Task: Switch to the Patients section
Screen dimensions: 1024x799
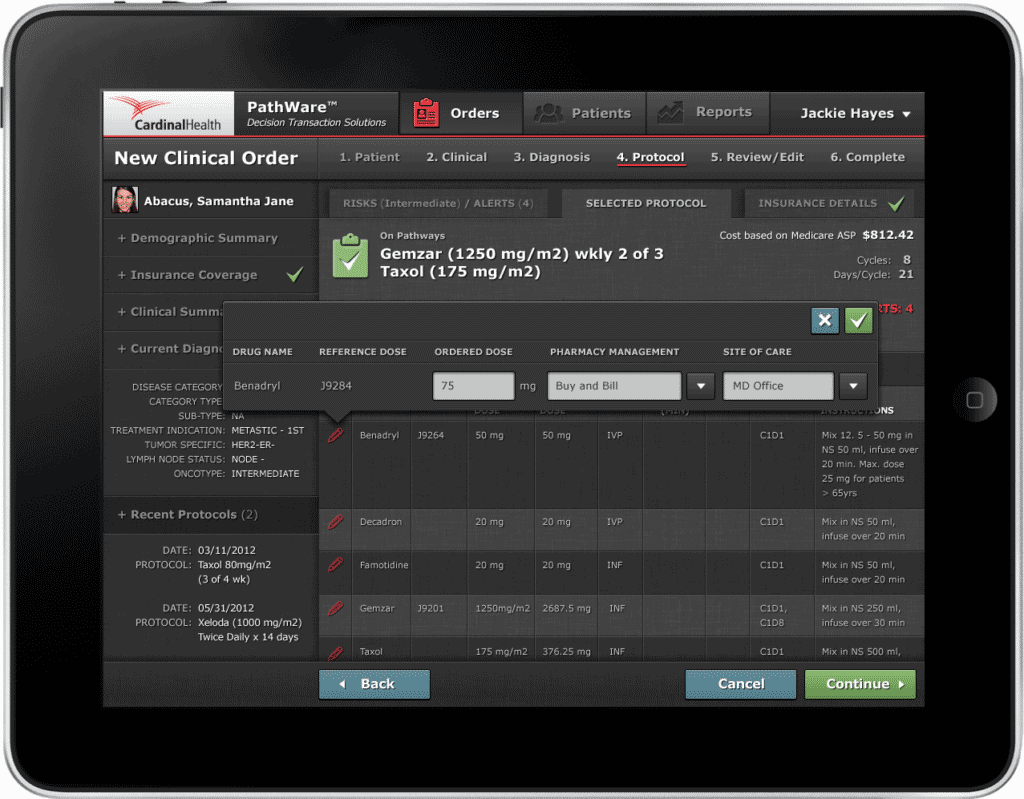Action: [x=584, y=113]
